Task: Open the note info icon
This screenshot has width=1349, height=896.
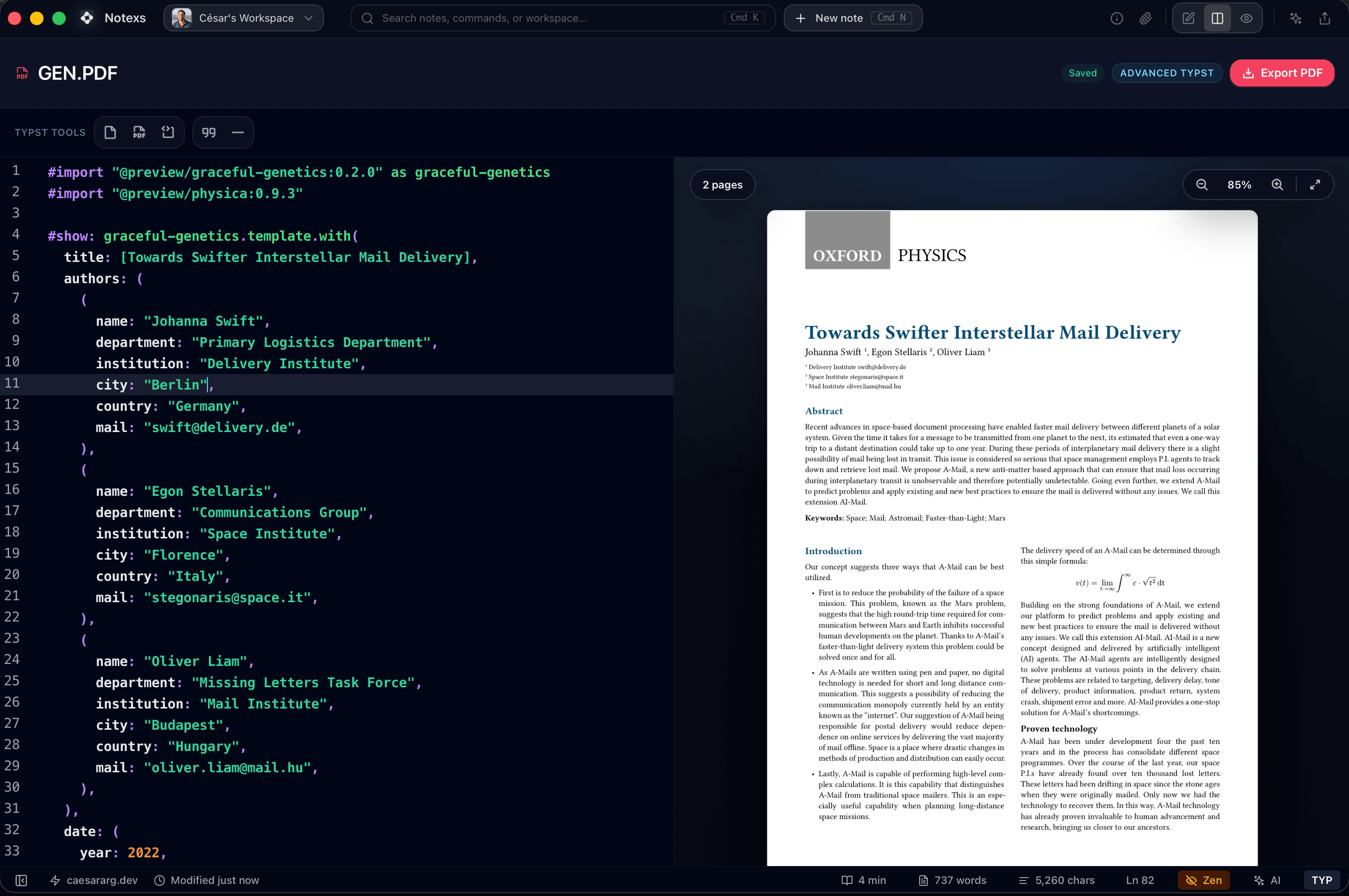Action: [x=1116, y=18]
